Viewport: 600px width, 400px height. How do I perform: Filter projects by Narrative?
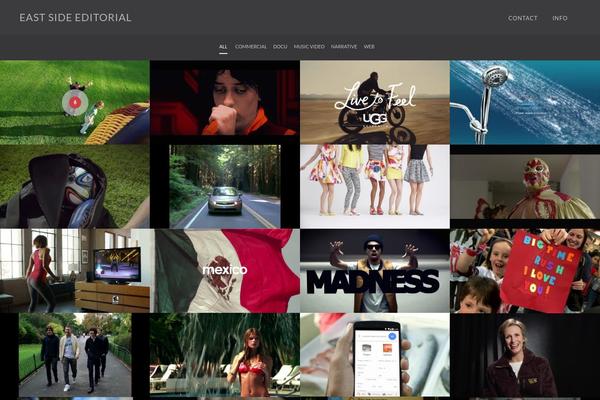344,46
